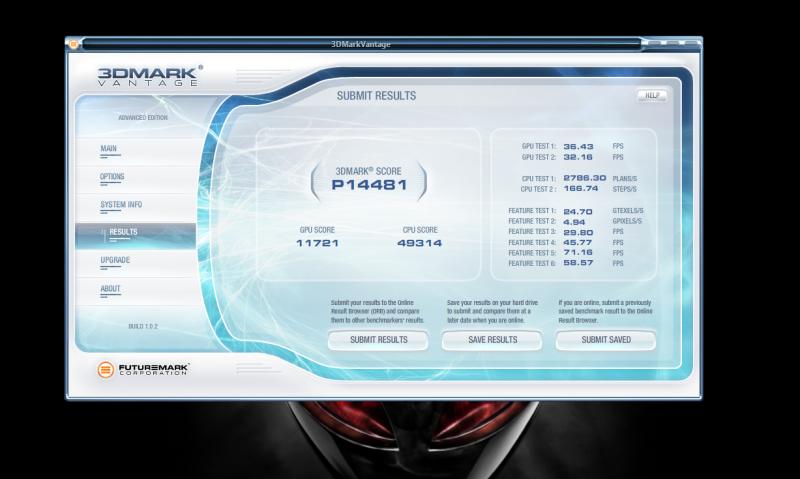The image size is (800, 479).
Task: Click the Submit Results button
Action: click(x=378, y=340)
